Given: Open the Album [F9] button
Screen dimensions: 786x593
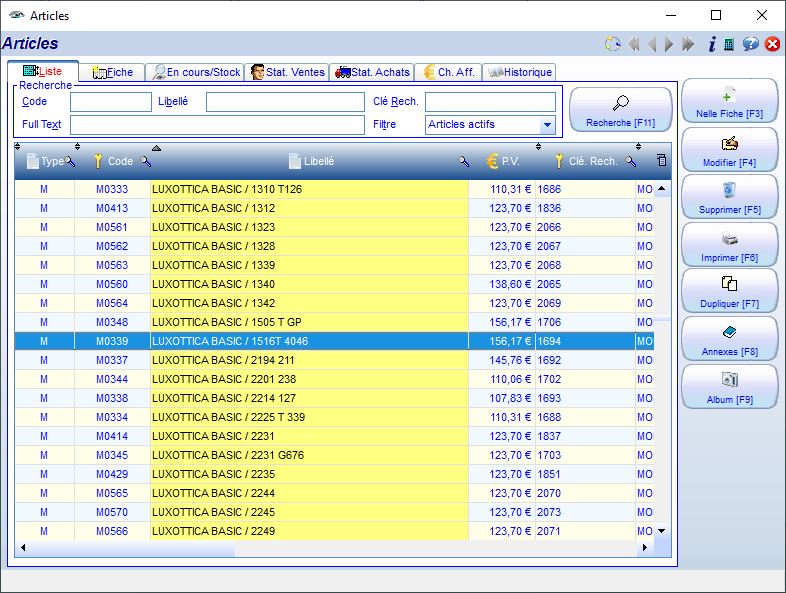Looking at the screenshot, I should pyautogui.click(x=729, y=386).
